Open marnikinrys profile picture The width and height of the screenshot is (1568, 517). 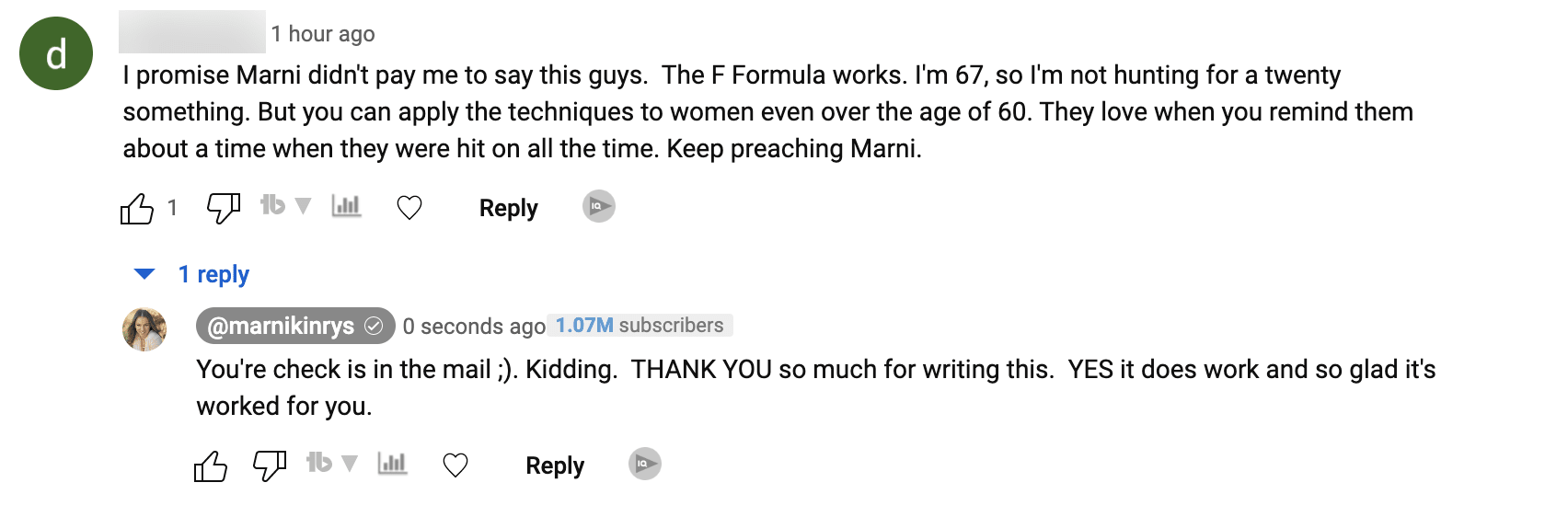(144, 329)
